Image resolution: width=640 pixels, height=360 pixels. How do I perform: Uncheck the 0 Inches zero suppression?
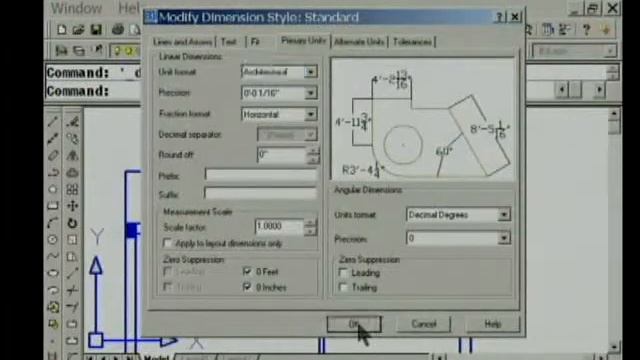(x=247, y=287)
